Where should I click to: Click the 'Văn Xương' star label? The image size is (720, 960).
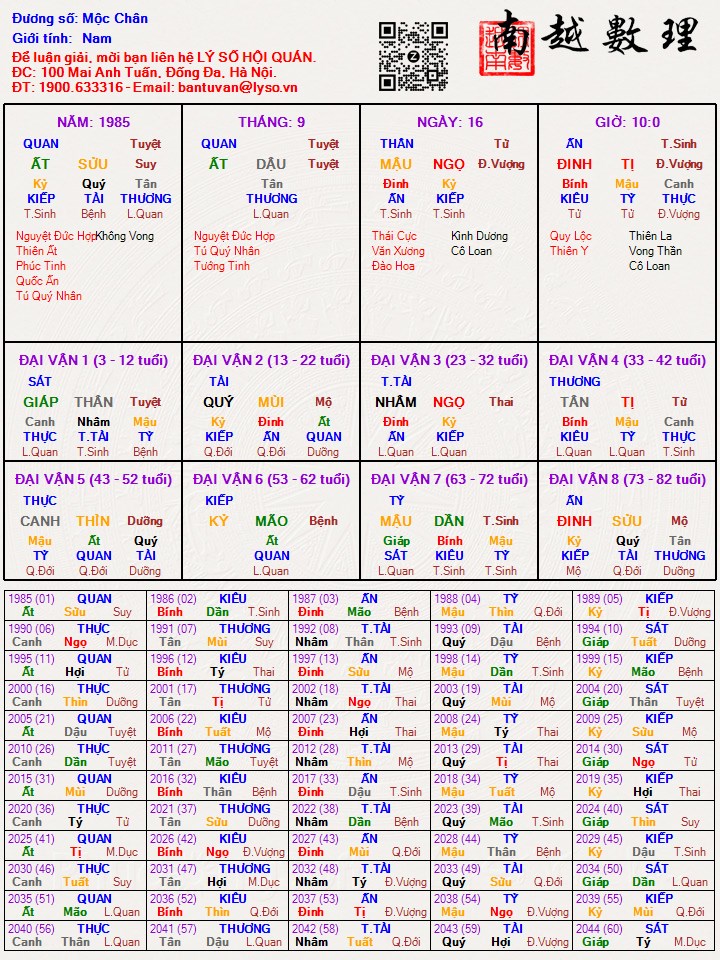398,251
